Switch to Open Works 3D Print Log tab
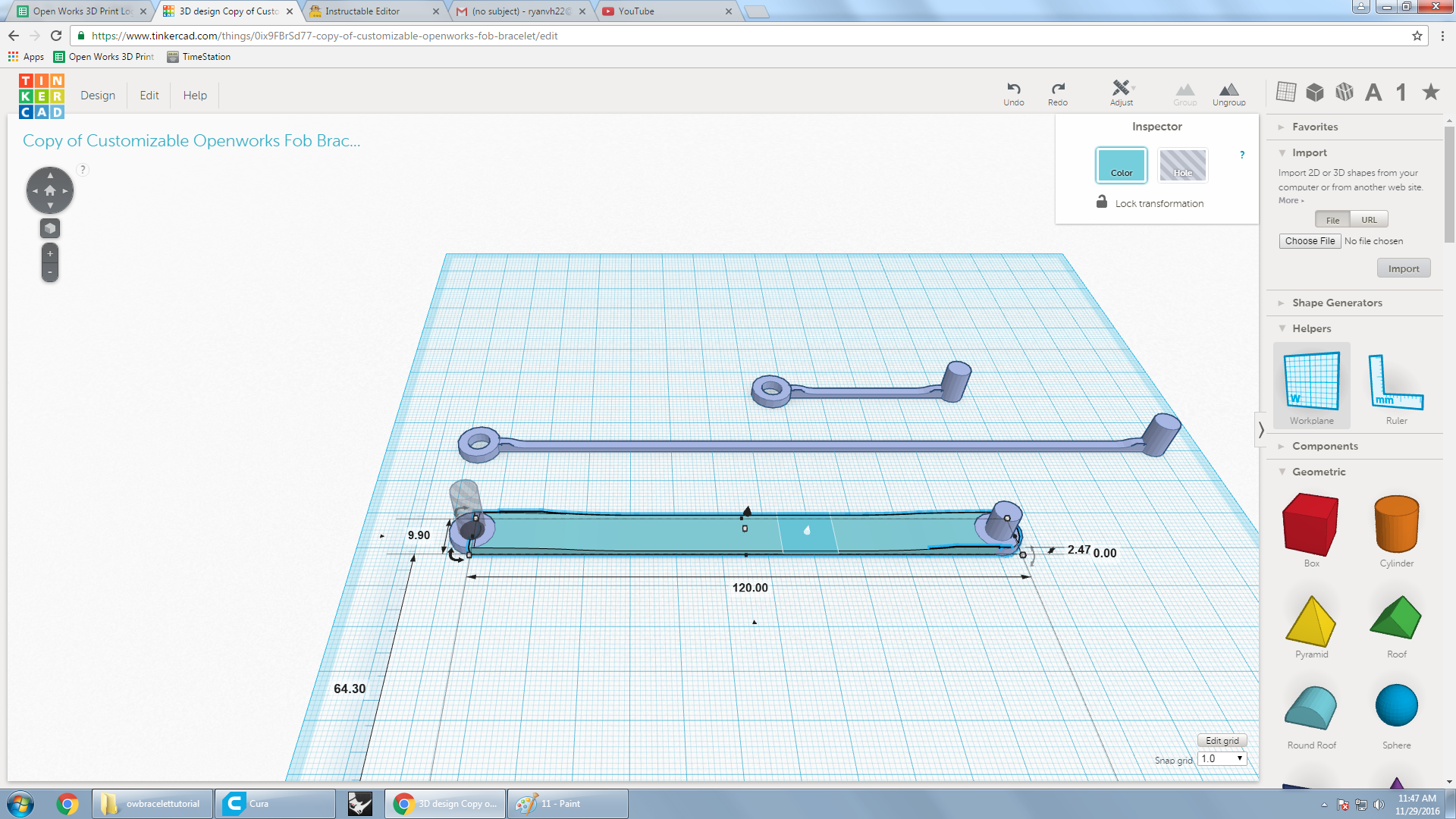 pos(81,11)
